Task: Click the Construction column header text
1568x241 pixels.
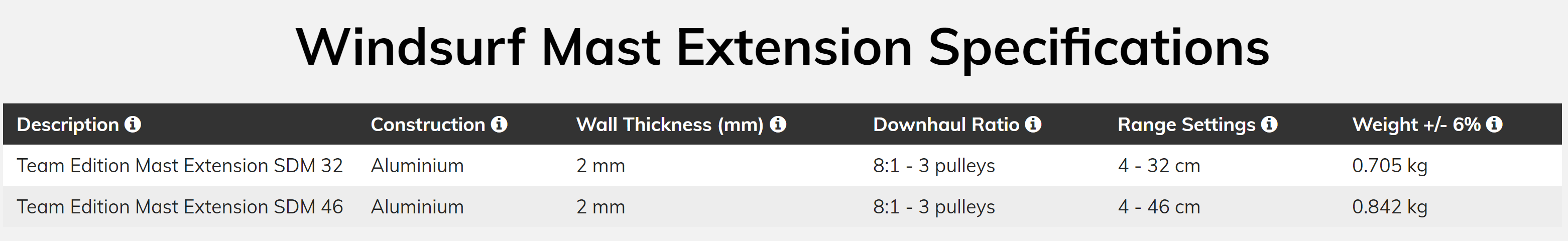Action: 428,125
